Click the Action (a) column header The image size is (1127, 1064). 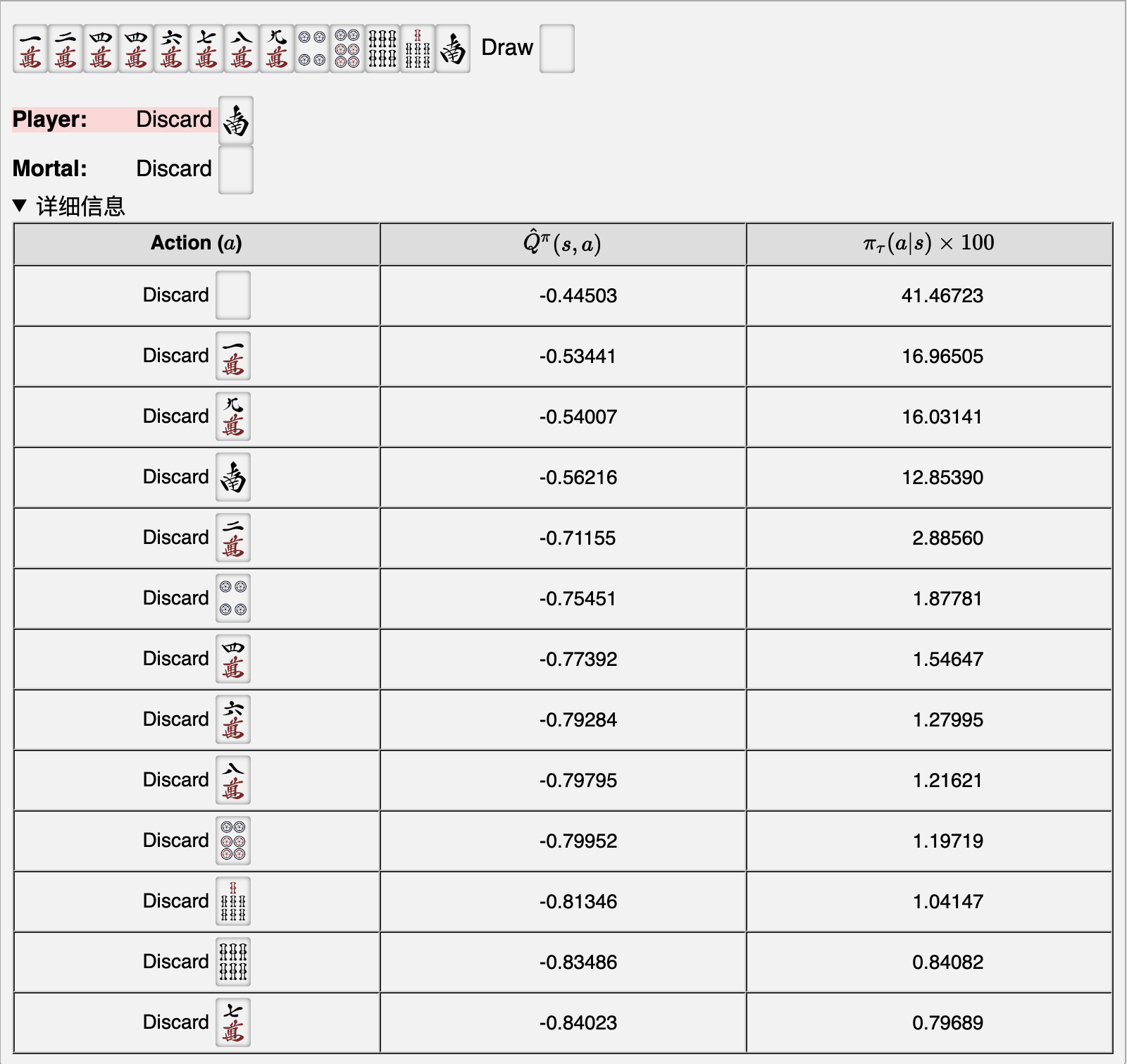[197, 243]
